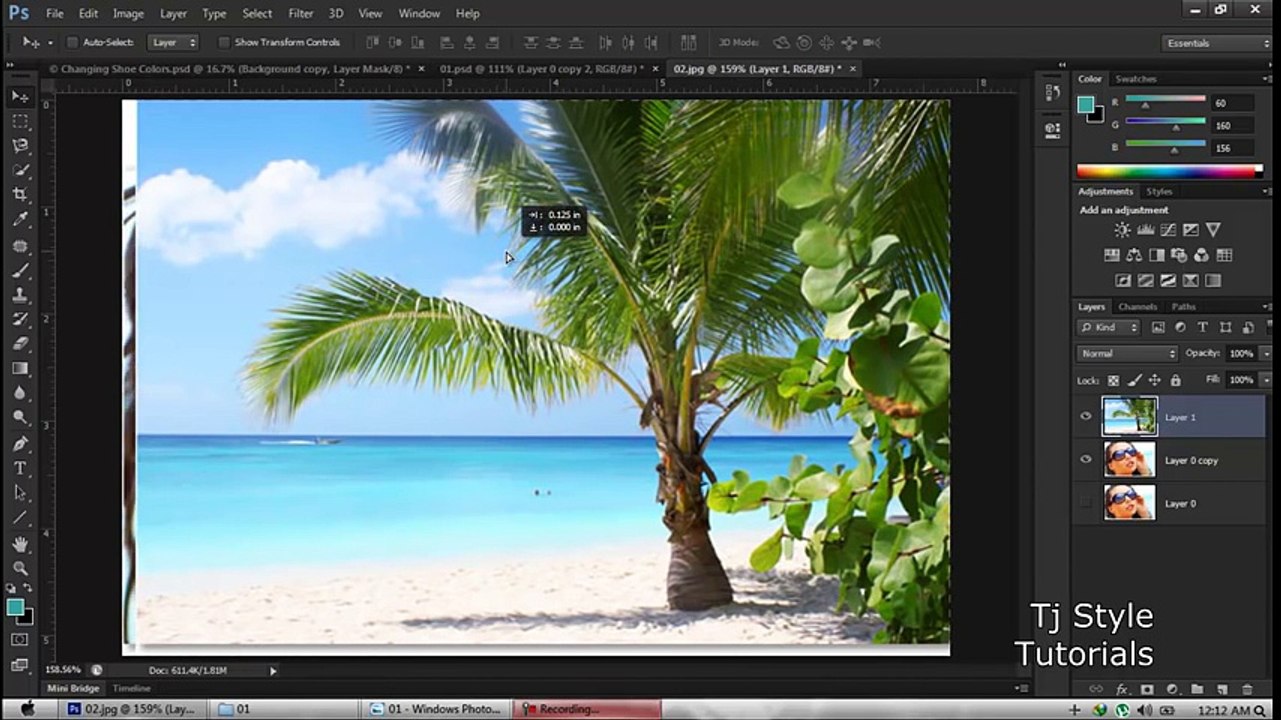Open the Opacity slider dropdown arrow
The height and width of the screenshot is (720, 1281).
click(1266, 353)
